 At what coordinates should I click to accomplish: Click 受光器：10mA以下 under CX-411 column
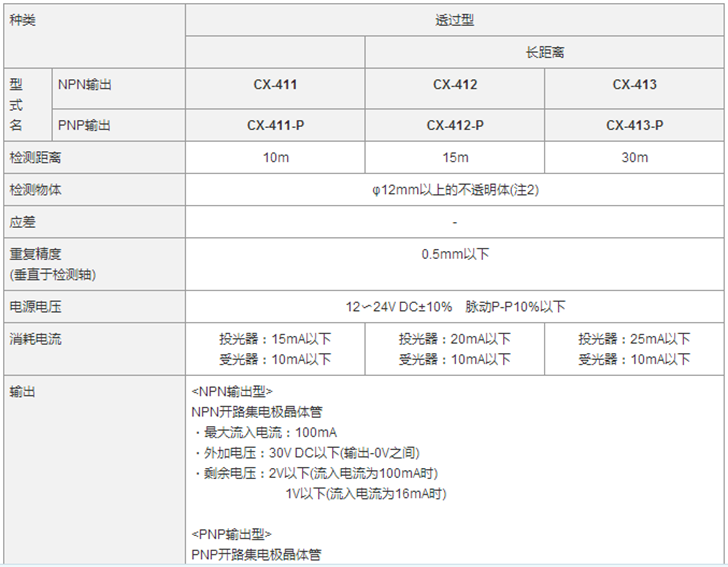click(x=275, y=359)
